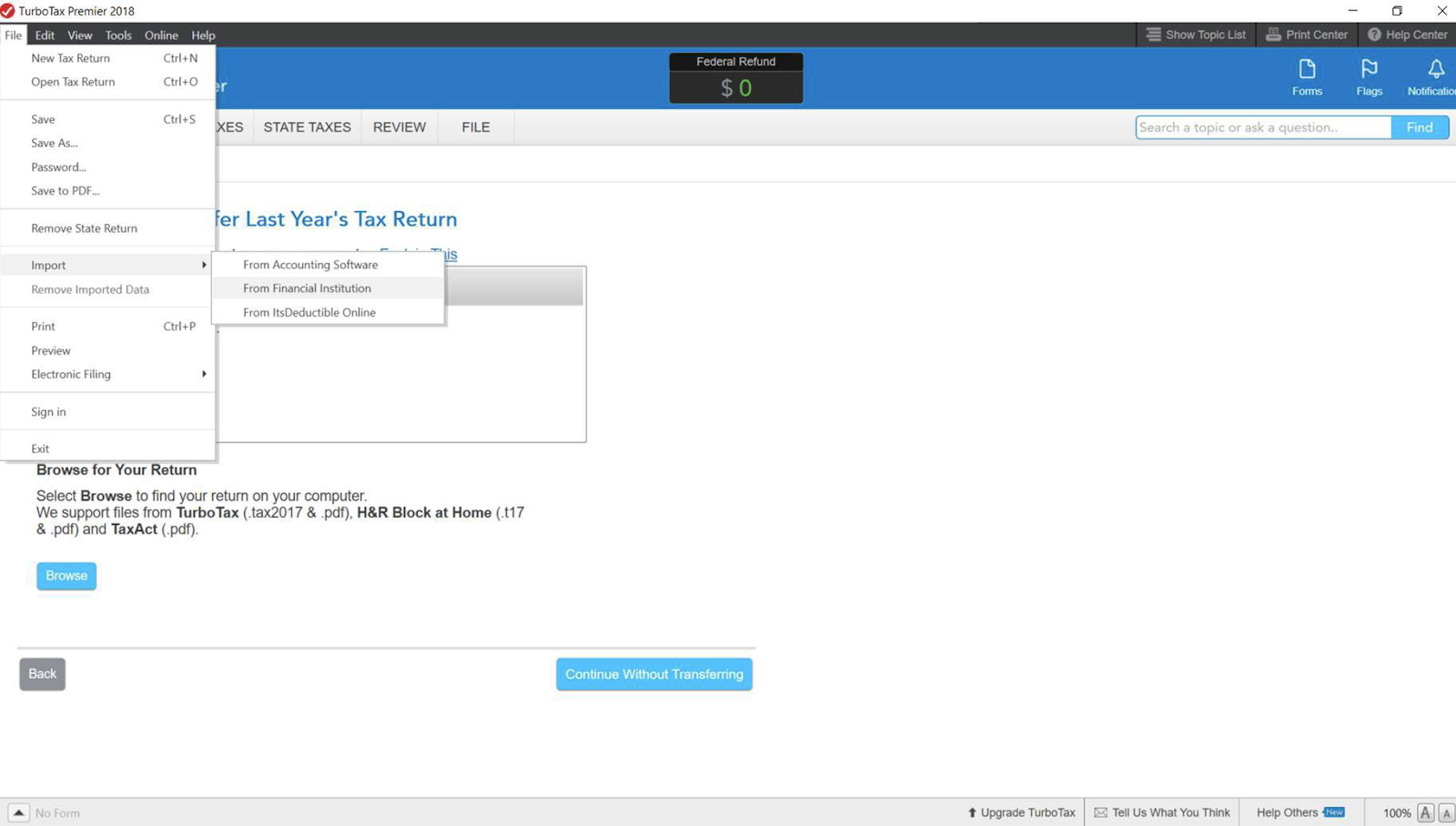Open the Flags icon in header
This screenshot has width=1456, height=826.
(x=1369, y=77)
